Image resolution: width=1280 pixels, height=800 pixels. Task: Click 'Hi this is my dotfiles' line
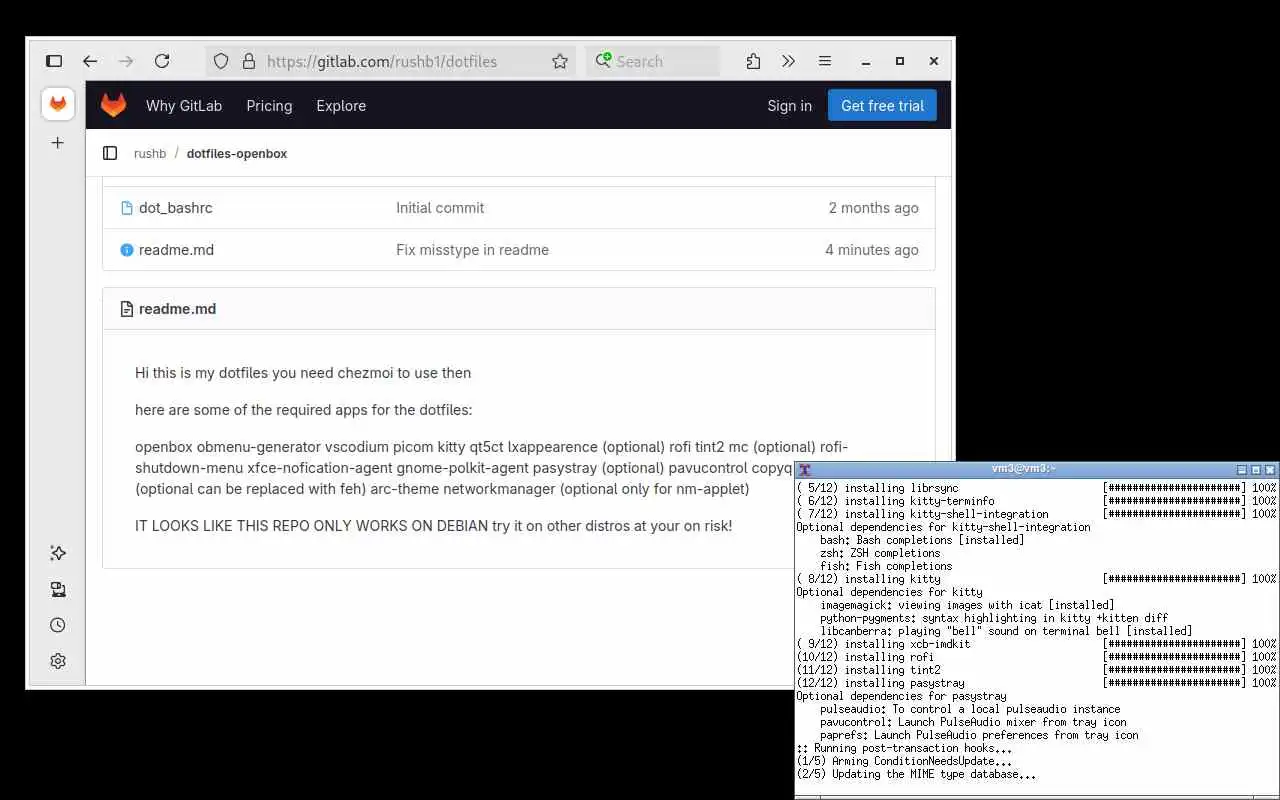[303, 373]
